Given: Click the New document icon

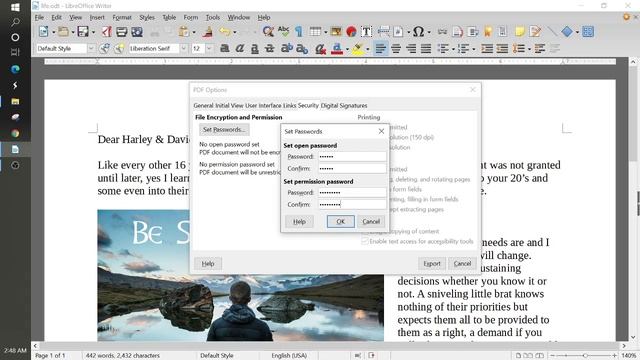Looking at the screenshot, I should coord(43,31).
